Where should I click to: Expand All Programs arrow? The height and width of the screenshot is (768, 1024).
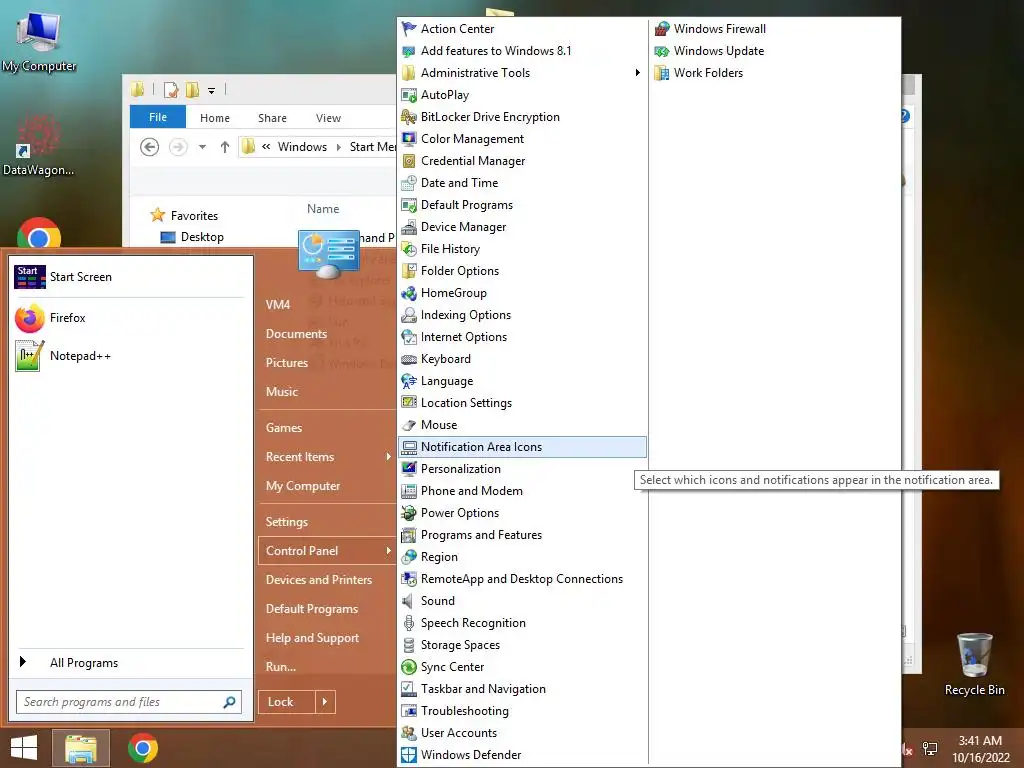[x=23, y=662]
